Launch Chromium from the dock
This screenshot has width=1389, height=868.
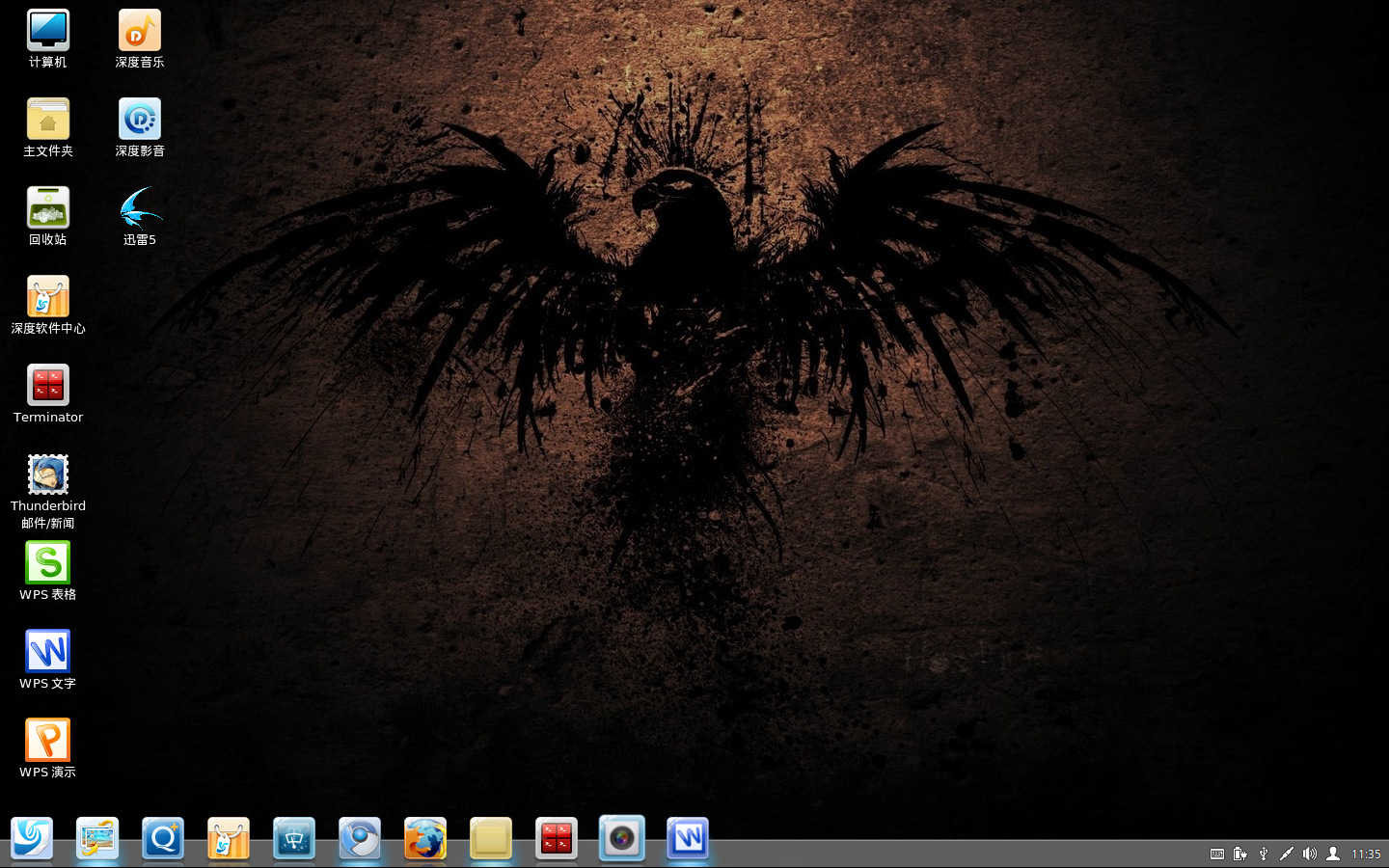[x=360, y=839]
